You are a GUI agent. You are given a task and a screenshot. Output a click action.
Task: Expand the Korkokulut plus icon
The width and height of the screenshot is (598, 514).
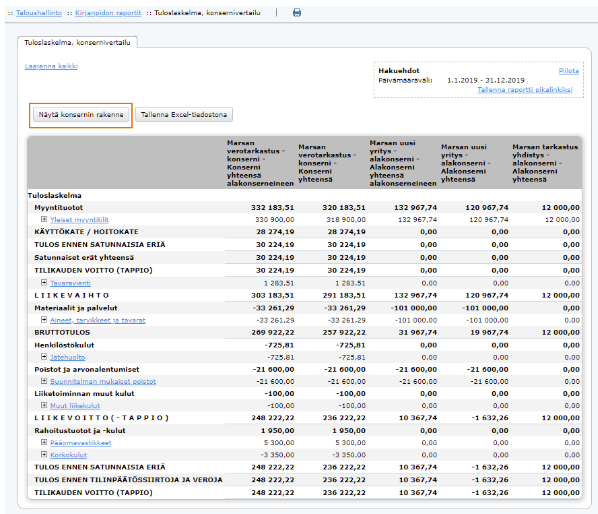44,455
